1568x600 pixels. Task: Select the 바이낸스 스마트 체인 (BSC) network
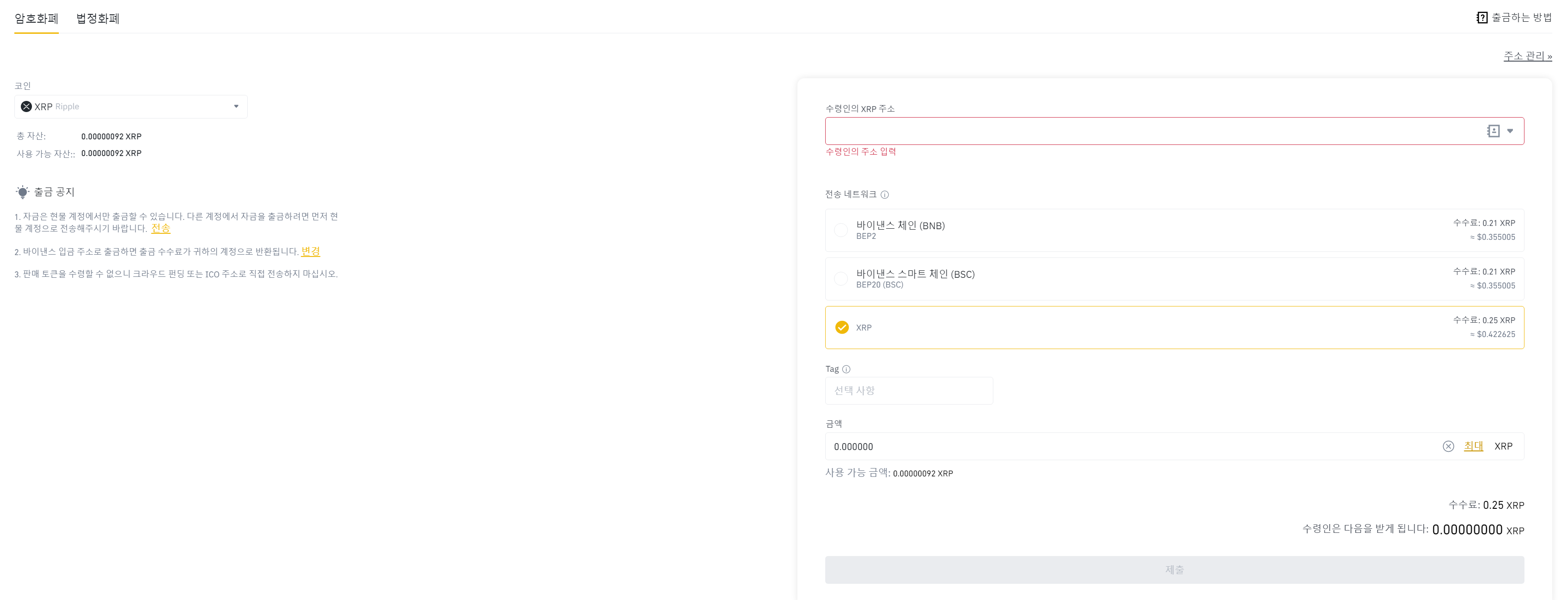(x=1174, y=279)
